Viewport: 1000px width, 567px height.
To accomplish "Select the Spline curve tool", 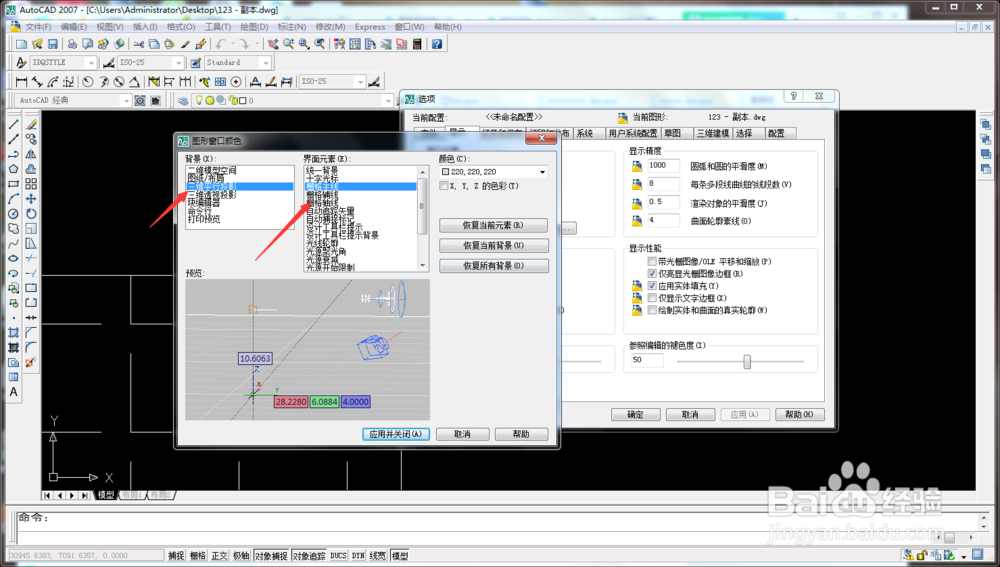I will coord(13,243).
